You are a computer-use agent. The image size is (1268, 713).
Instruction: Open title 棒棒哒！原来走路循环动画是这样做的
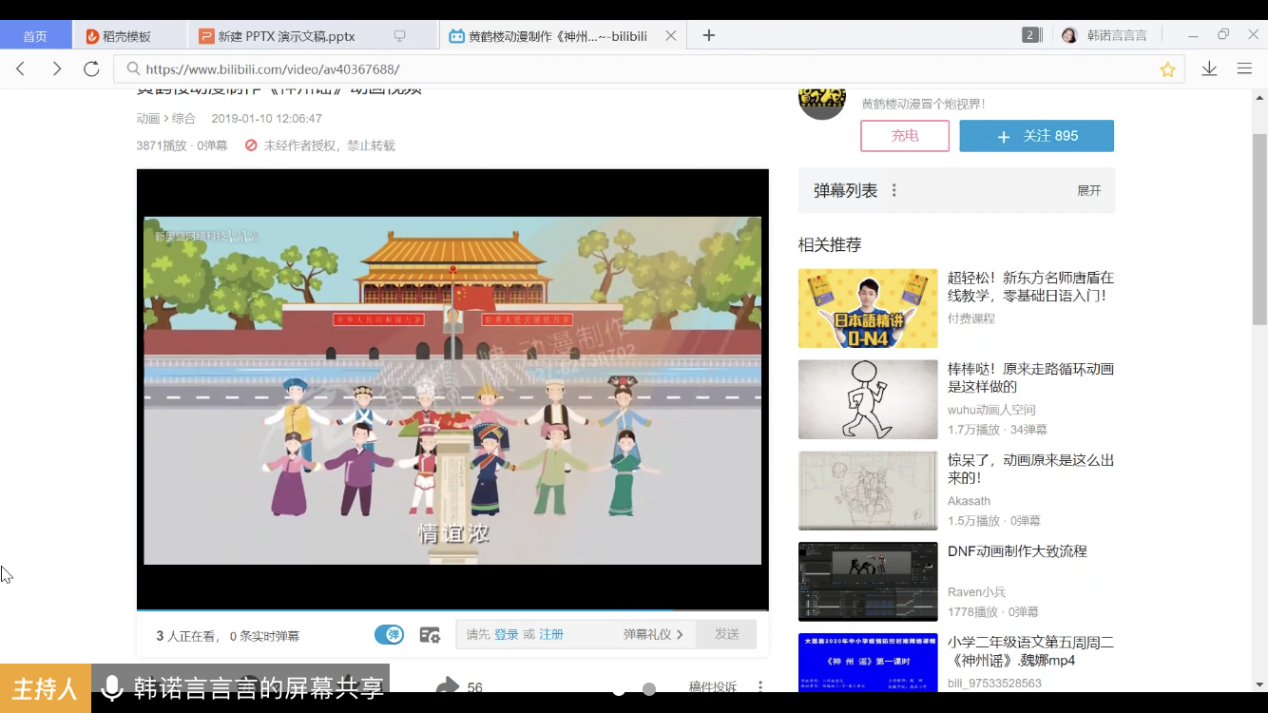1031,378
